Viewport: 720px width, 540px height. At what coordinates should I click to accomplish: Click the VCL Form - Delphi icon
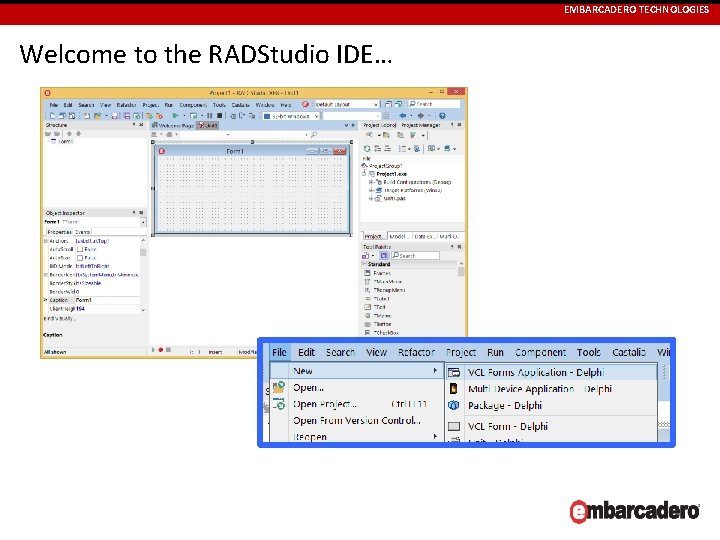454,427
